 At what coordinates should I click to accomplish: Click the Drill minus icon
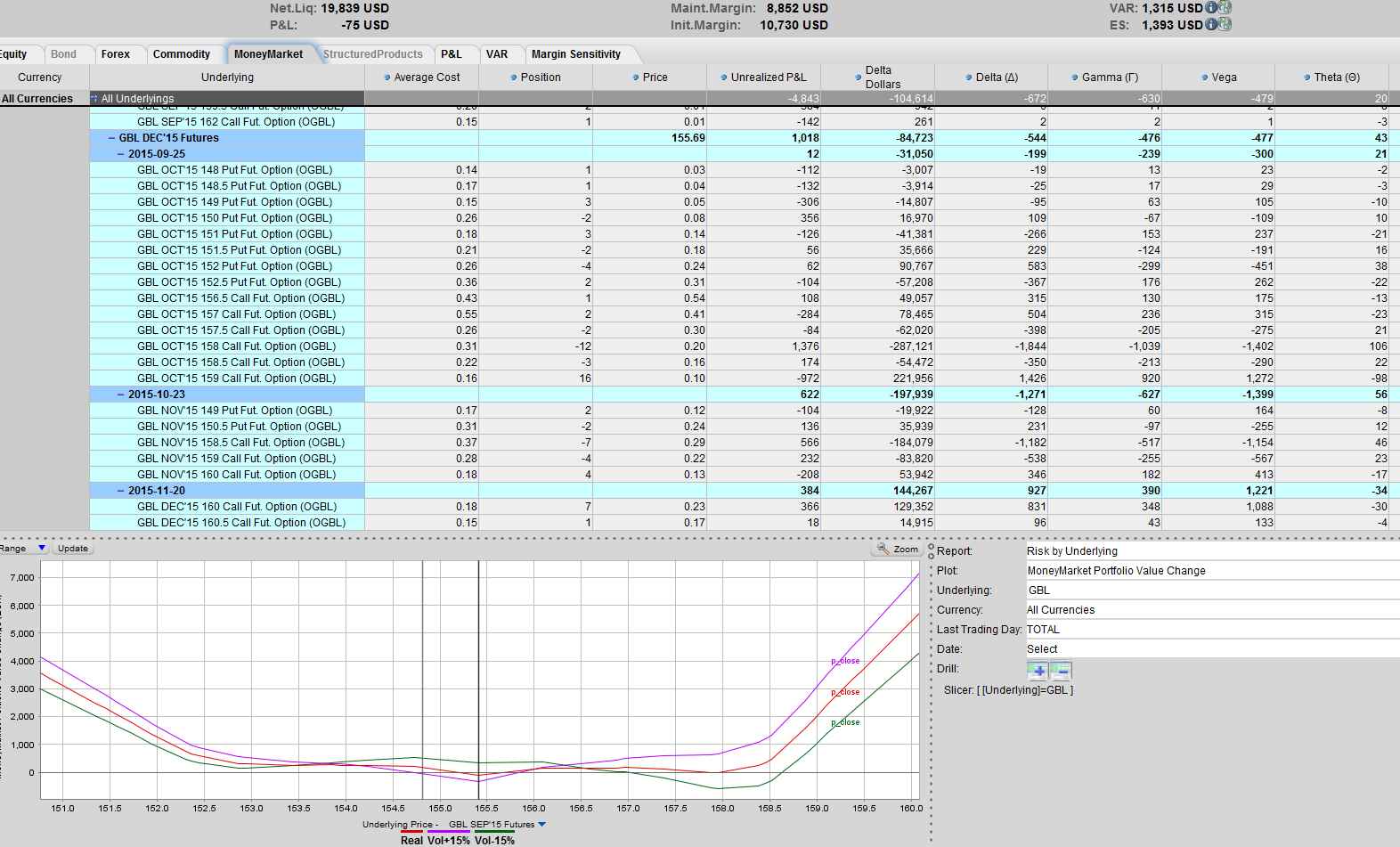tap(1061, 671)
